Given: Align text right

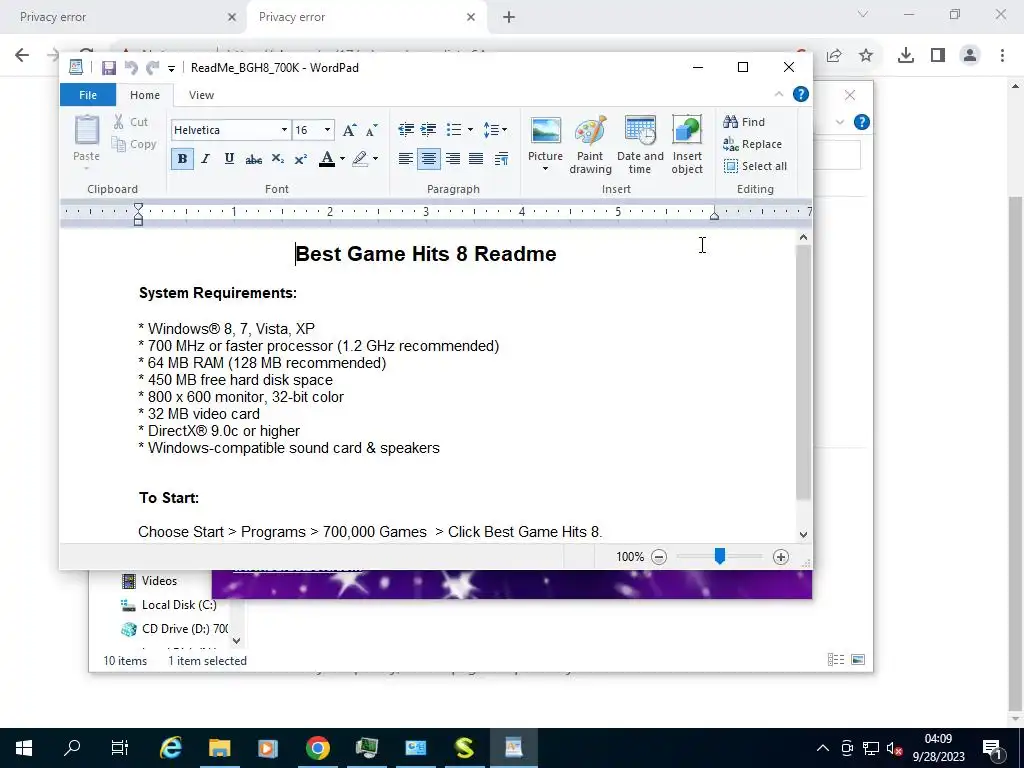Looking at the screenshot, I should pos(453,159).
